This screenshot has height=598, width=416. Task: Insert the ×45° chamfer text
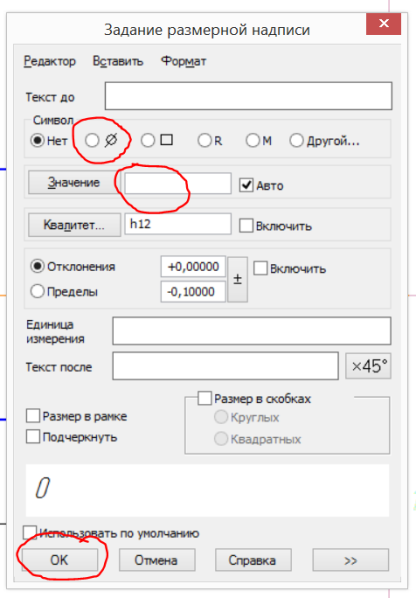coord(368,366)
